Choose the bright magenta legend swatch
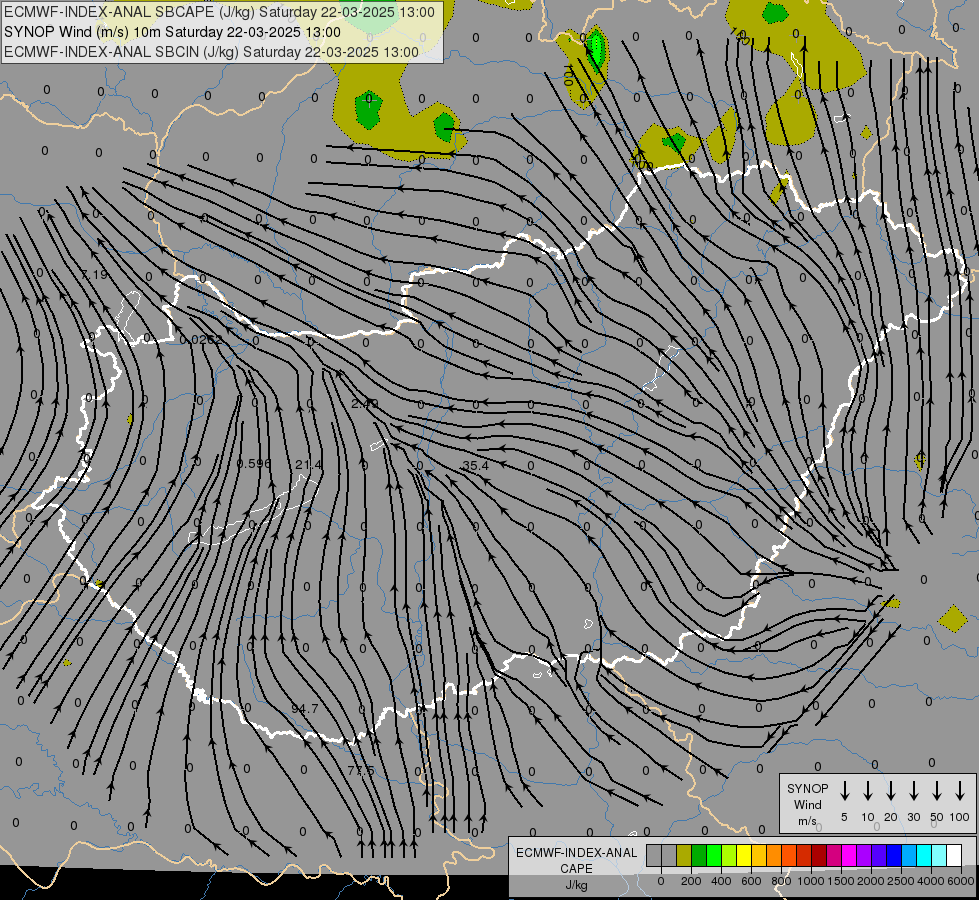Viewport: 979px width, 900px height. (x=849, y=856)
